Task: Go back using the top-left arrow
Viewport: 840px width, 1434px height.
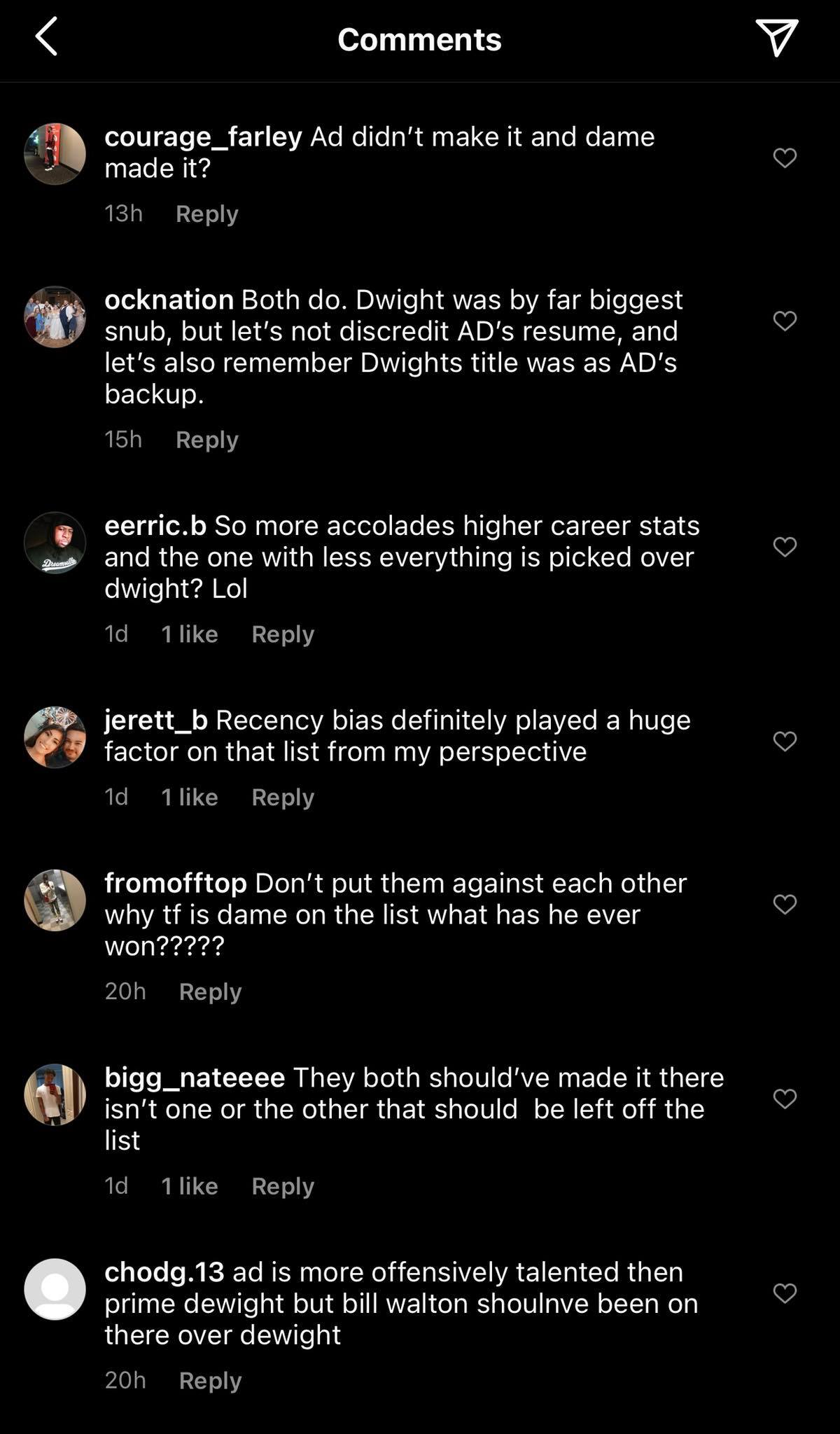Action: [x=46, y=37]
